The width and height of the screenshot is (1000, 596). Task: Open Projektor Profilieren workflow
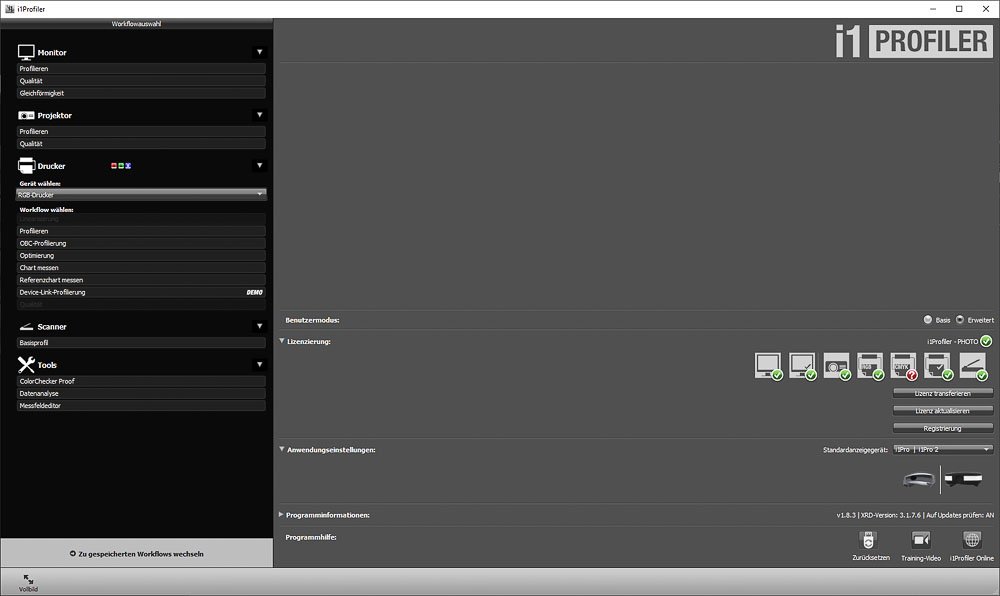click(x=141, y=131)
